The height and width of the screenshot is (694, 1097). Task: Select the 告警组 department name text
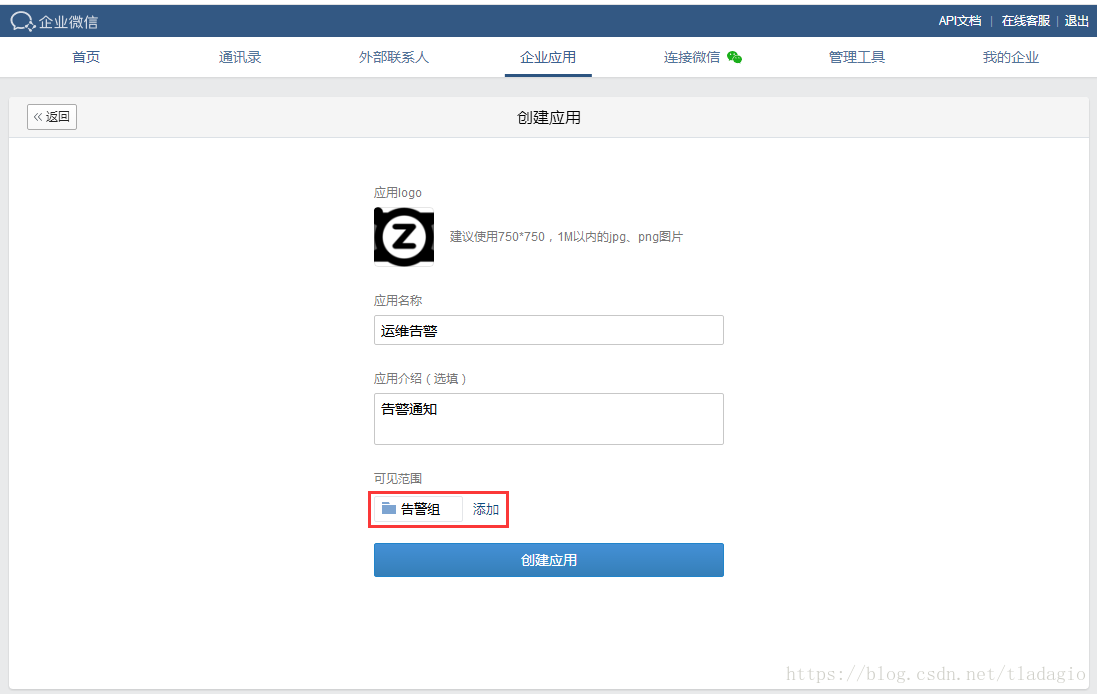pyautogui.click(x=421, y=509)
